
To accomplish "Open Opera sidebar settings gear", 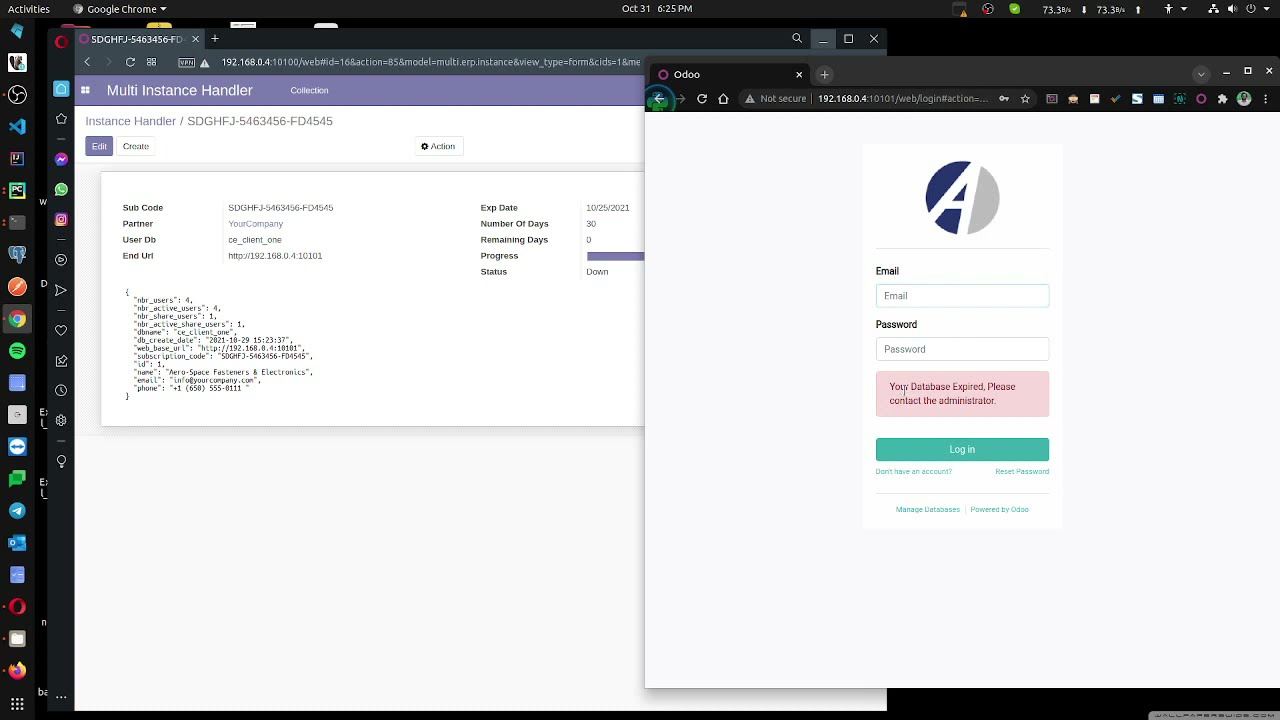I will tap(61, 420).
